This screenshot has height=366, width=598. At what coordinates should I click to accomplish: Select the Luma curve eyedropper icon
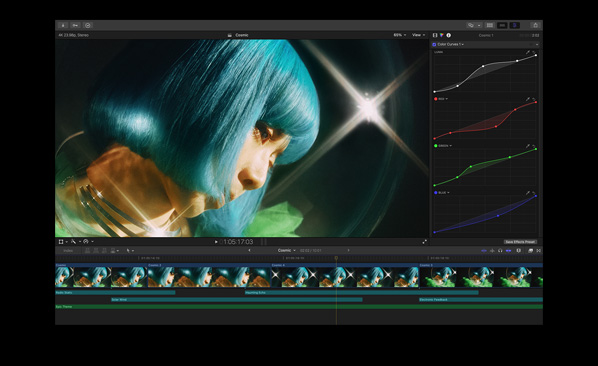(528, 52)
